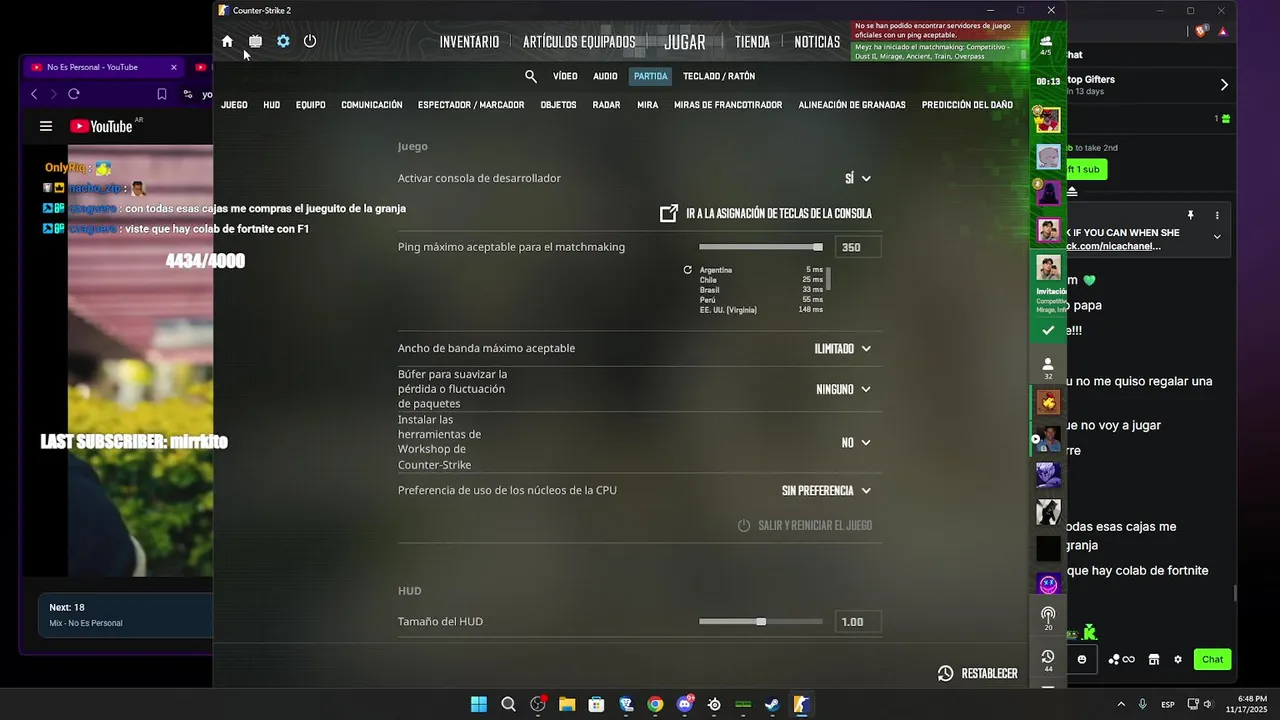Screen dimensions: 1280x720
Task: Click the ping region list scrollbar
Action: click(829, 279)
